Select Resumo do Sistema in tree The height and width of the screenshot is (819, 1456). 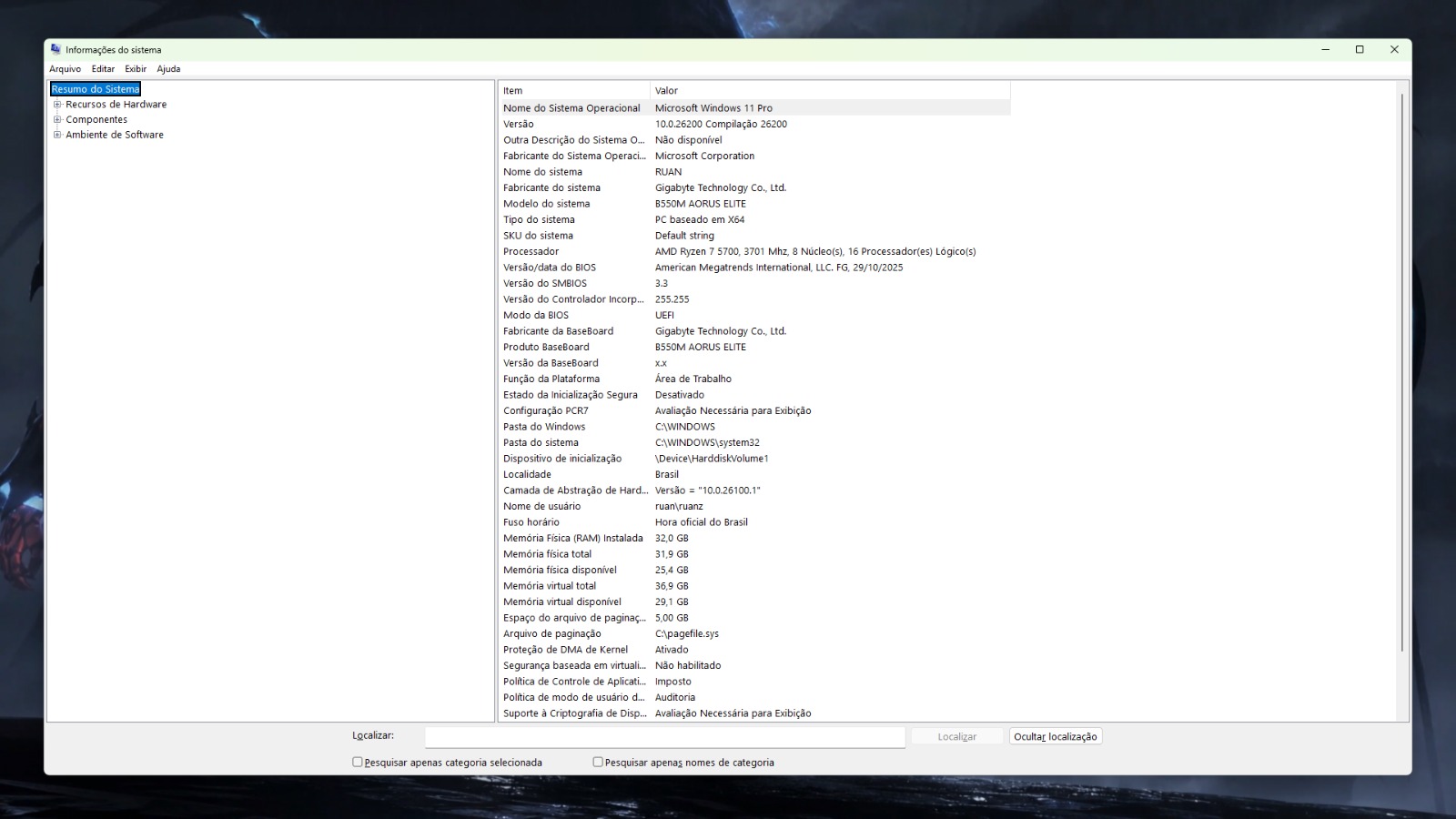tap(96, 89)
